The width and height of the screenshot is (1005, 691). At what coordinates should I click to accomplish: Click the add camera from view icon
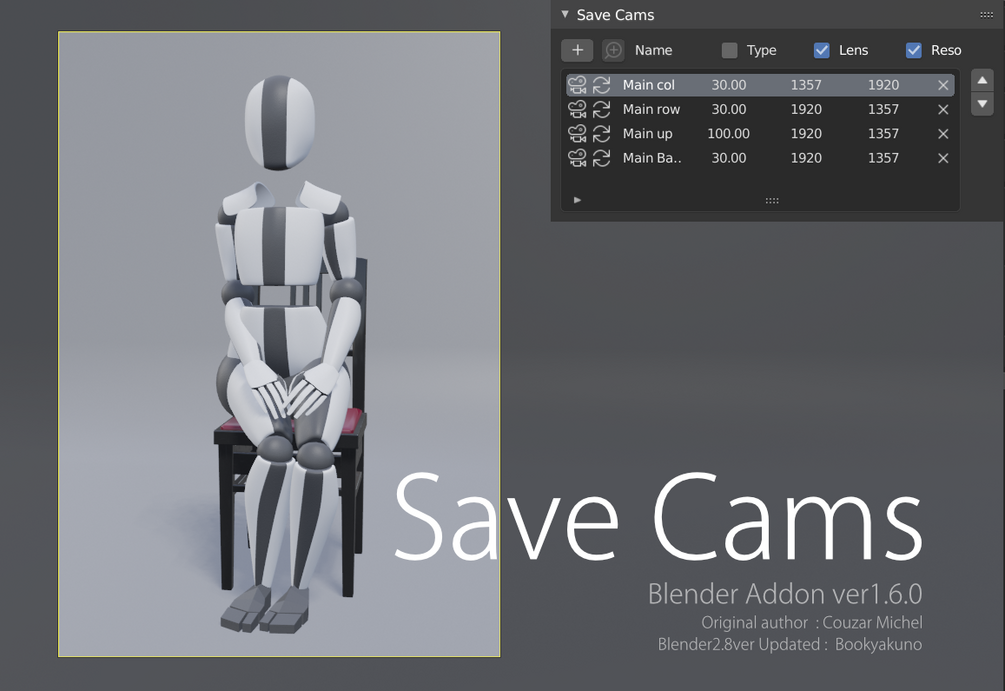[613, 50]
